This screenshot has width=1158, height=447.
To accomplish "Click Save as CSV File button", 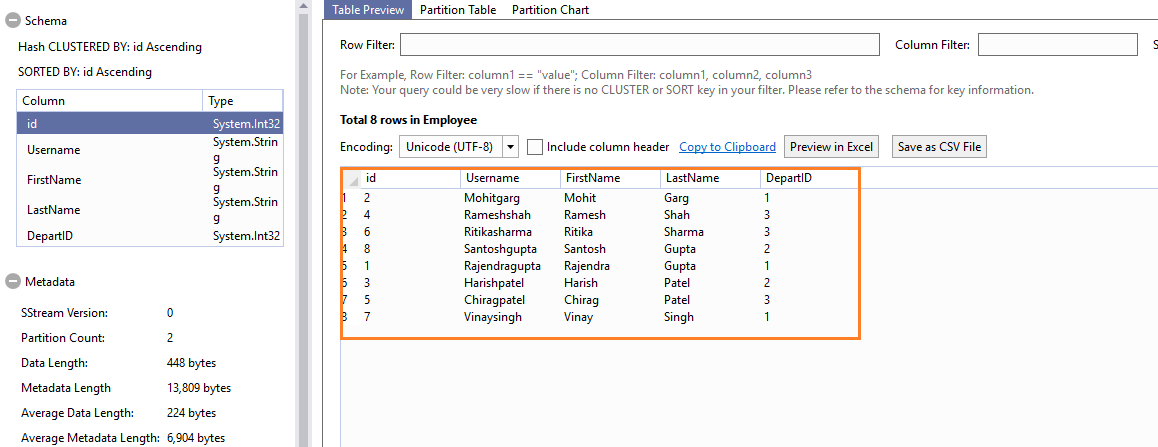I will tap(939, 147).
